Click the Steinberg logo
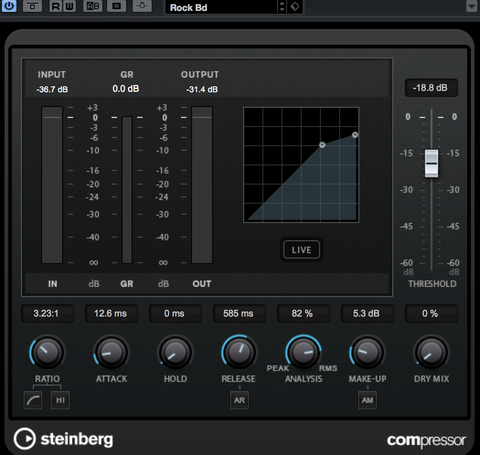The width and height of the screenshot is (480, 455). pos(63,439)
